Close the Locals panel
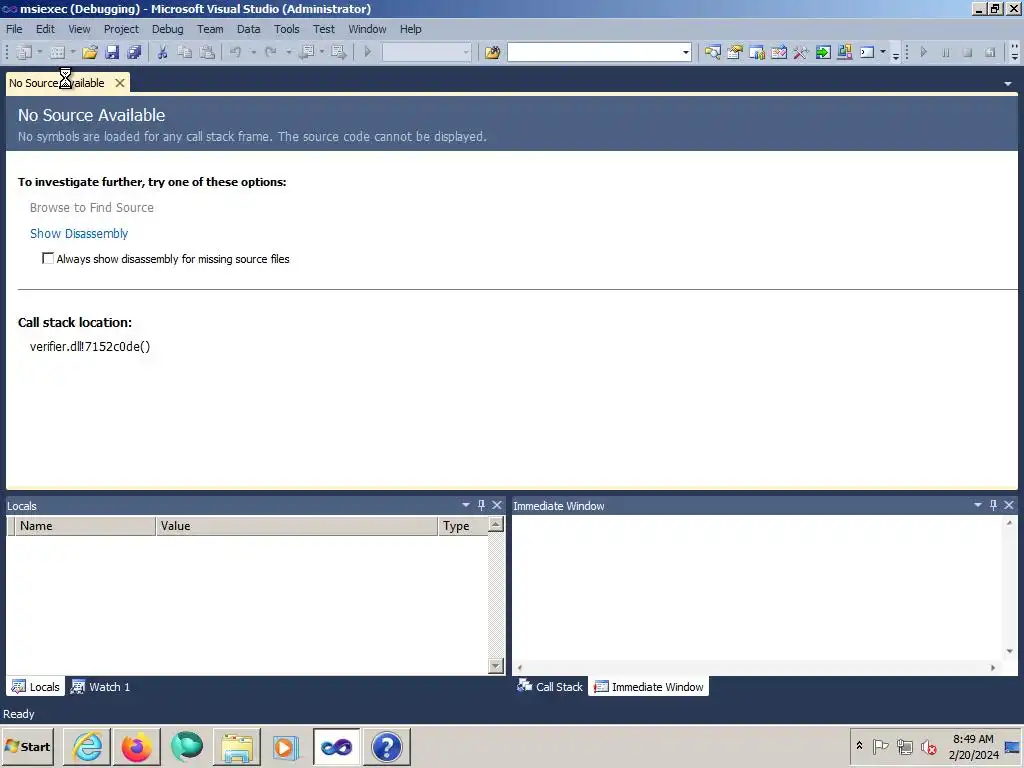1024x768 pixels. click(x=497, y=505)
